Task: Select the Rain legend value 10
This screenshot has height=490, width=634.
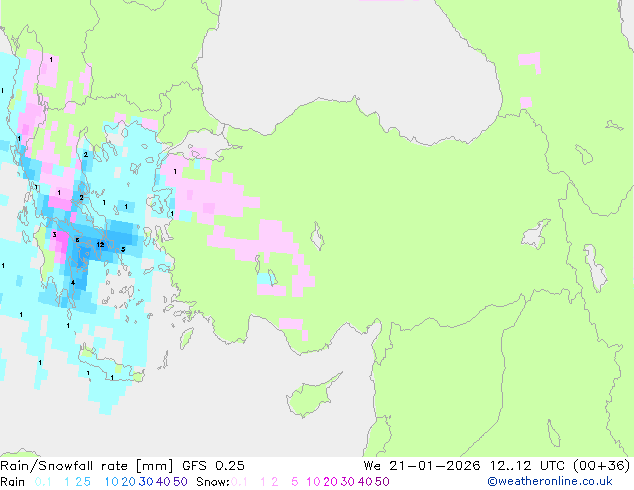Action: 112,482
